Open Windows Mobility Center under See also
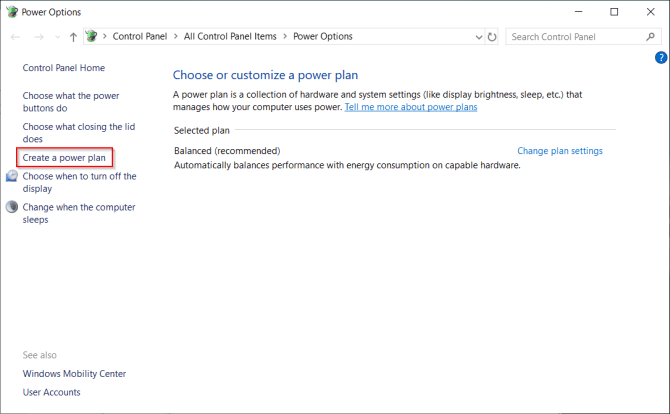Viewport: 670px width, 414px height. tap(74, 373)
